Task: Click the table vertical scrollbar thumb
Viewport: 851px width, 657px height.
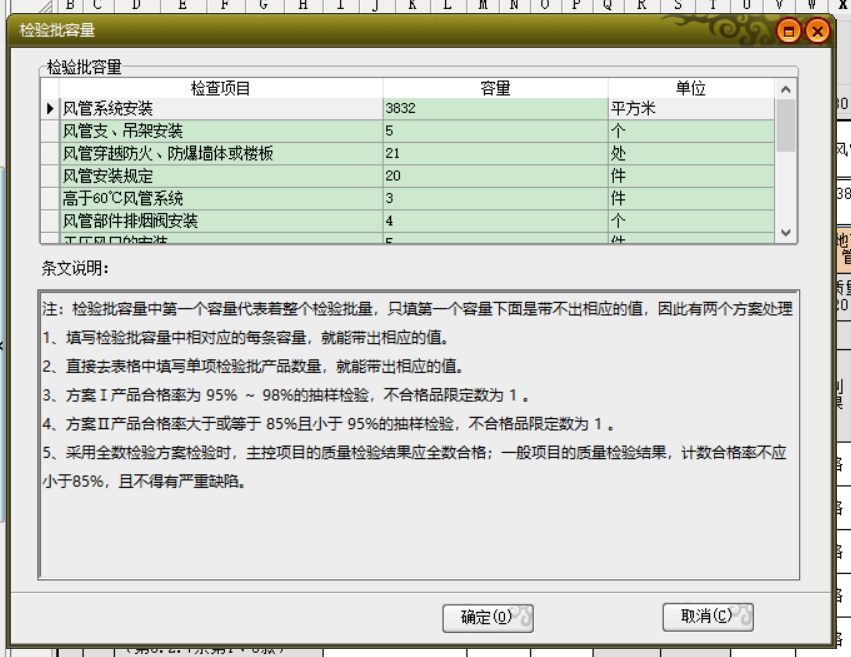Action: [x=785, y=125]
